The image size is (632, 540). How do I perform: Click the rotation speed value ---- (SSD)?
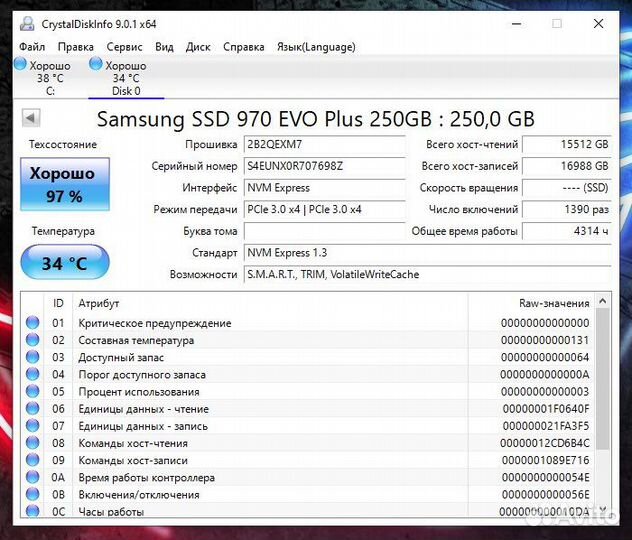(567, 188)
